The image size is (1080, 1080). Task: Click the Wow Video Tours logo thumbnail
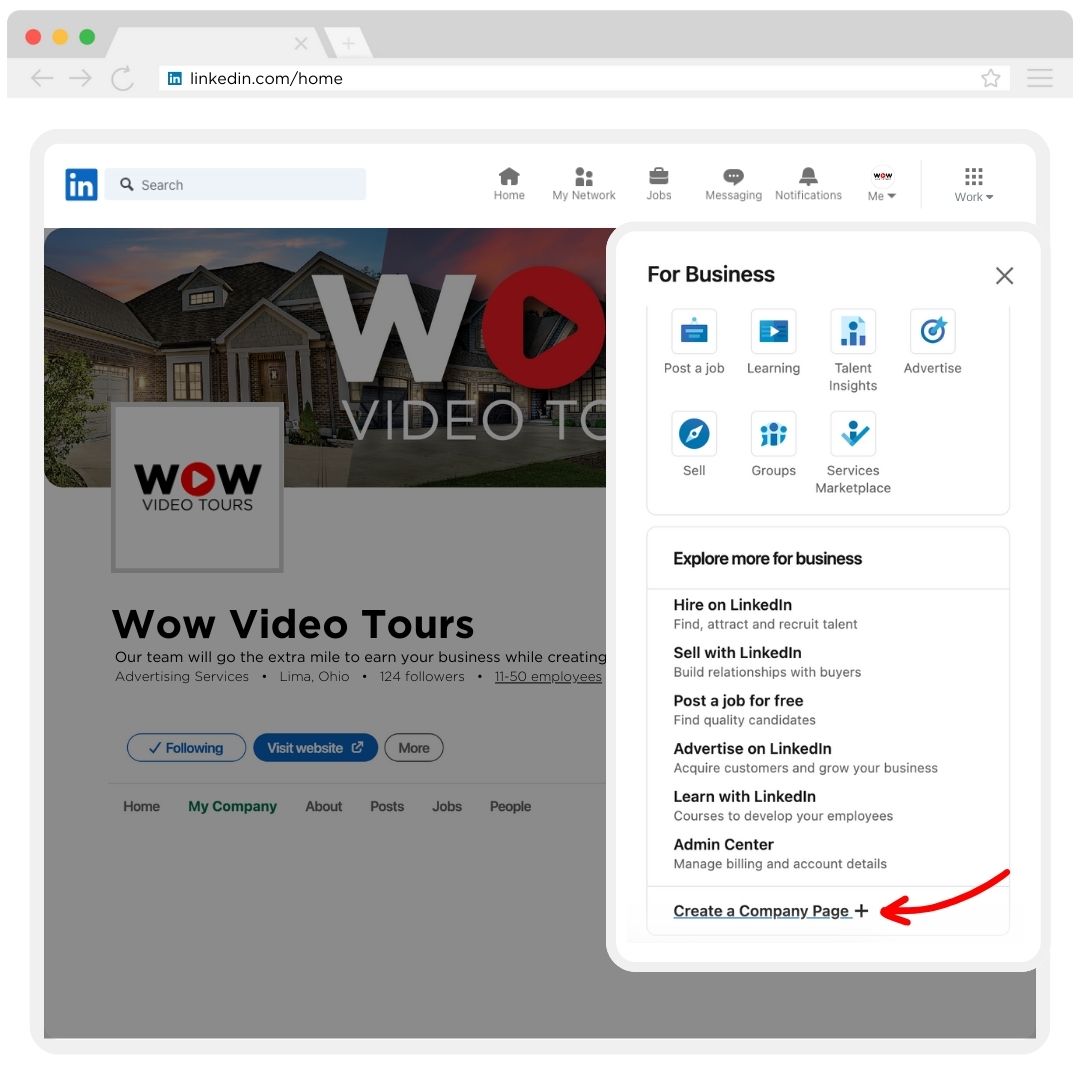point(198,488)
